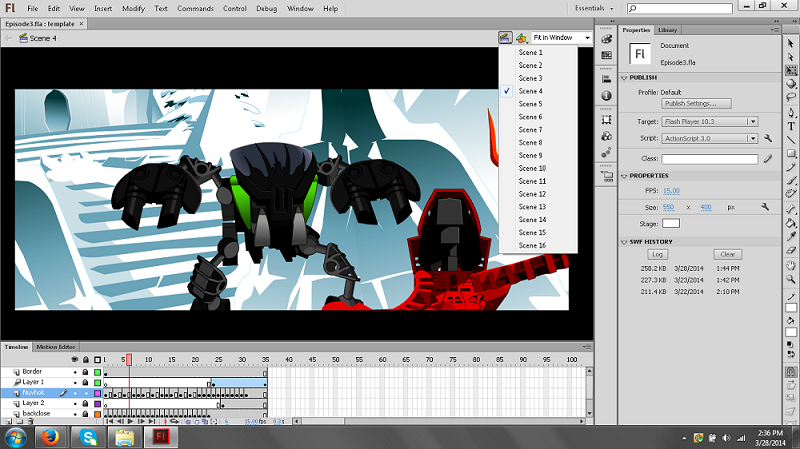Screen dimensions: 800x449
Task: Toggle visibility dot of Border layer
Action: 75,372
